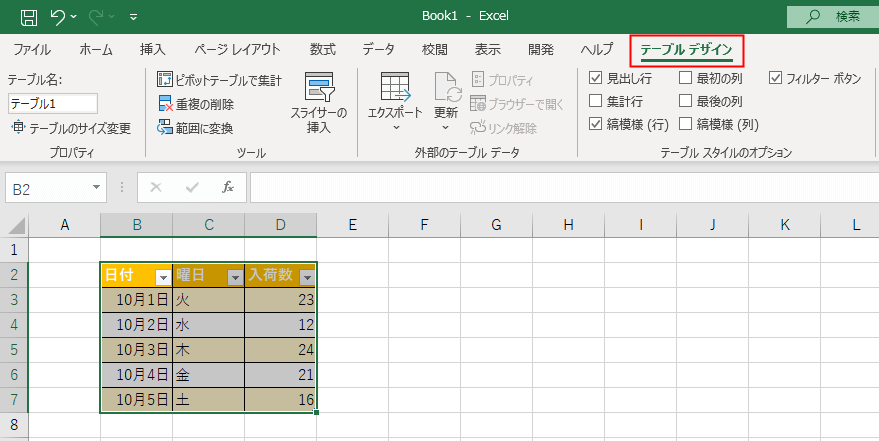Click the テーブル名 input field
Viewport: 879px width, 441px height.
coord(52,103)
